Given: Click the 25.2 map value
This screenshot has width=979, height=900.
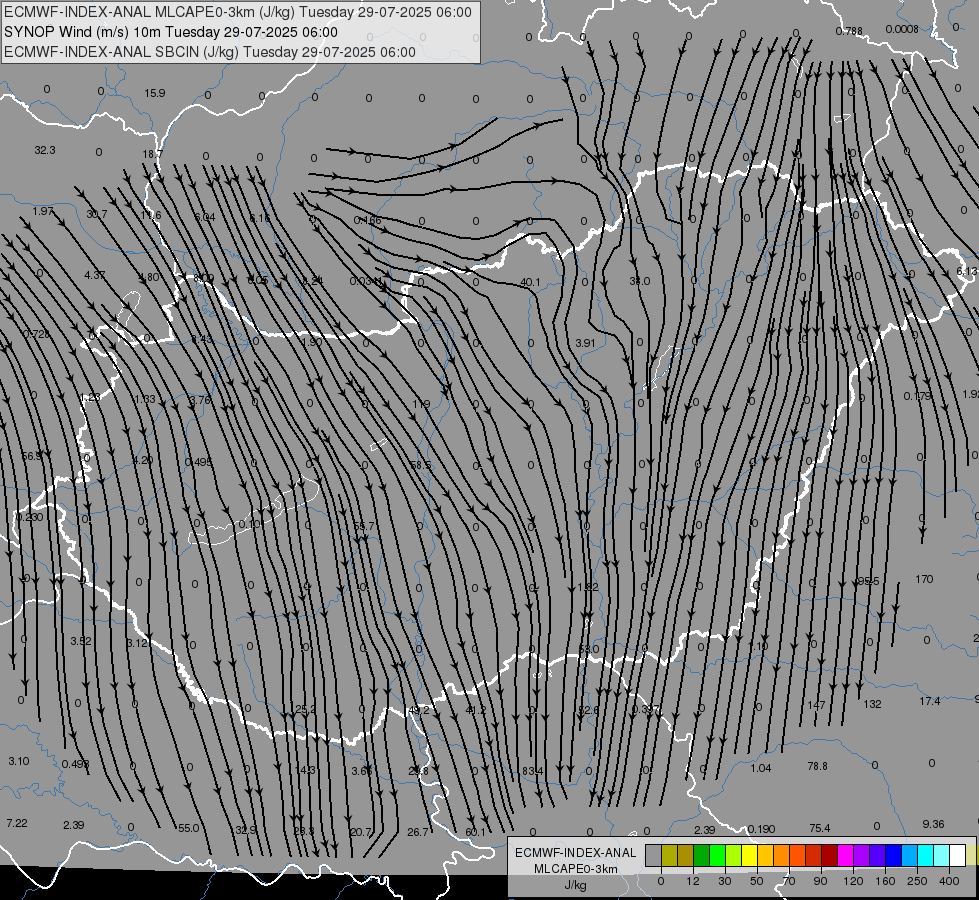Looking at the screenshot, I should coord(305,709).
